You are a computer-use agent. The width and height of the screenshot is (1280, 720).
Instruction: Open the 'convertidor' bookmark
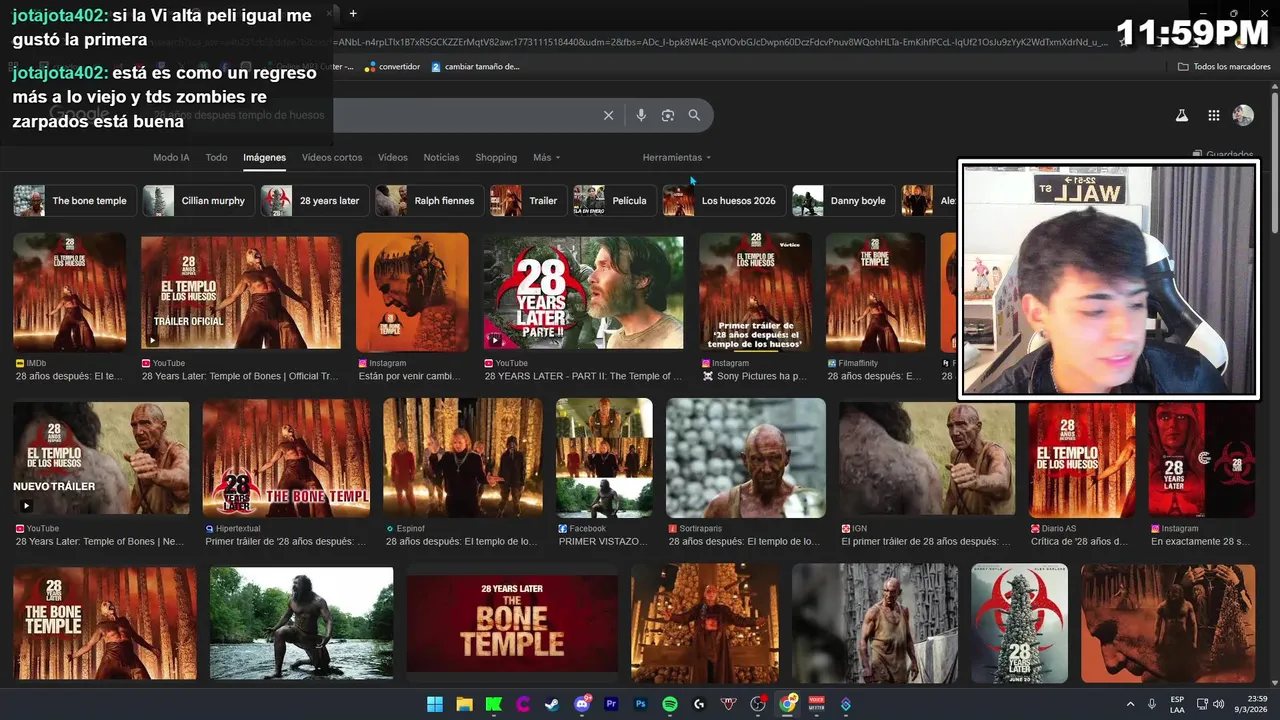coord(392,67)
